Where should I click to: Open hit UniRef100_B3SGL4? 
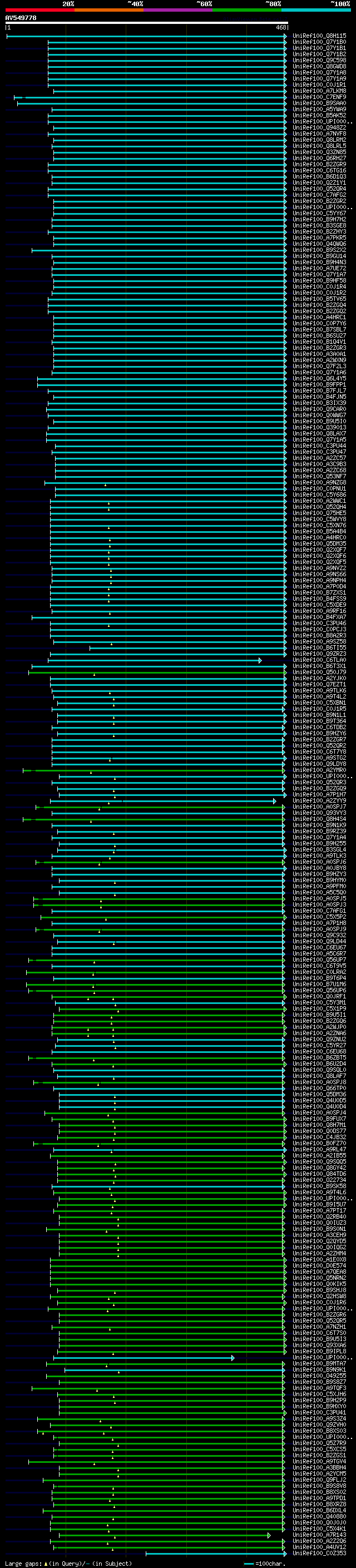(319, 850)
